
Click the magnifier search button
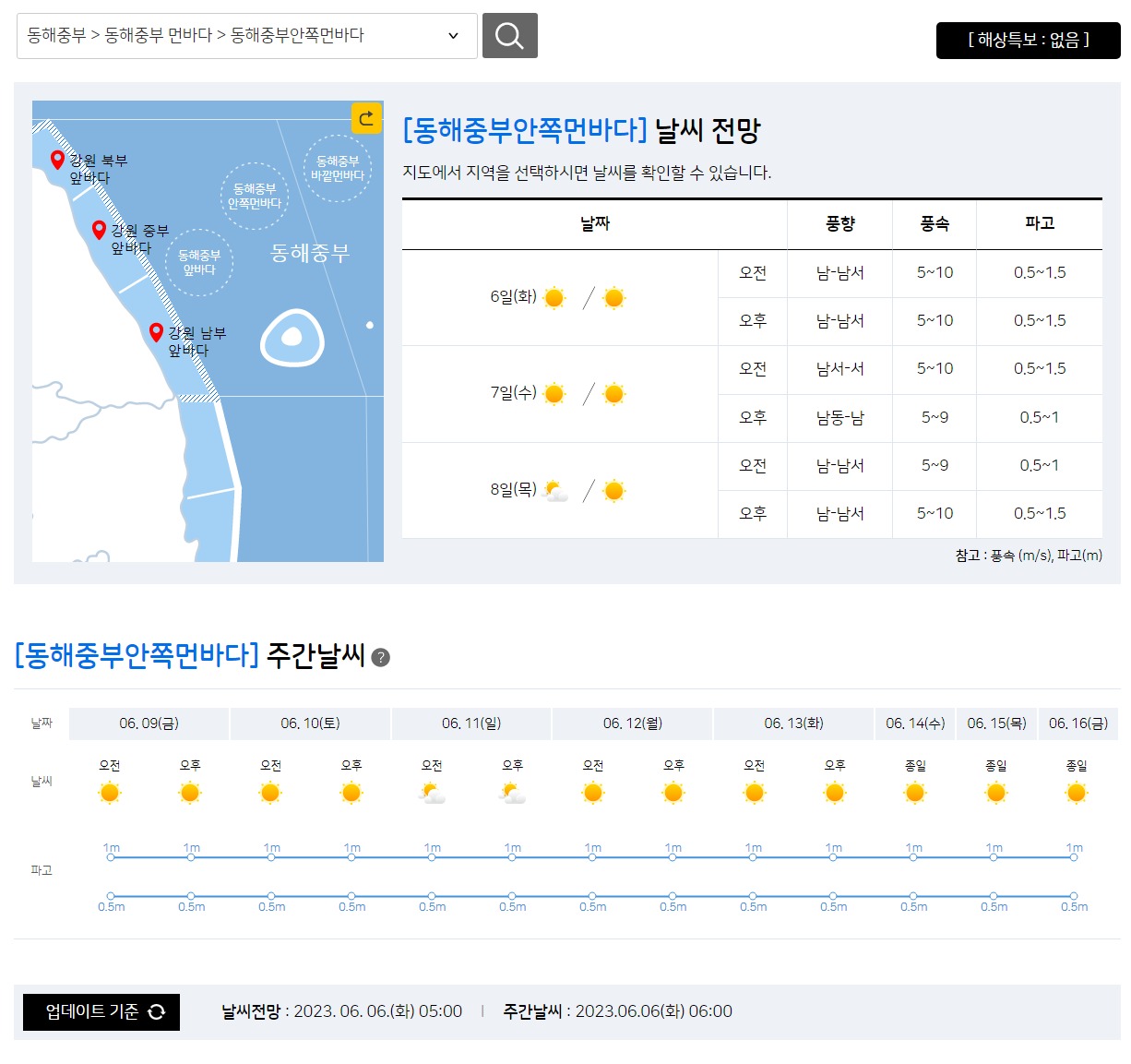coord(510,36)
